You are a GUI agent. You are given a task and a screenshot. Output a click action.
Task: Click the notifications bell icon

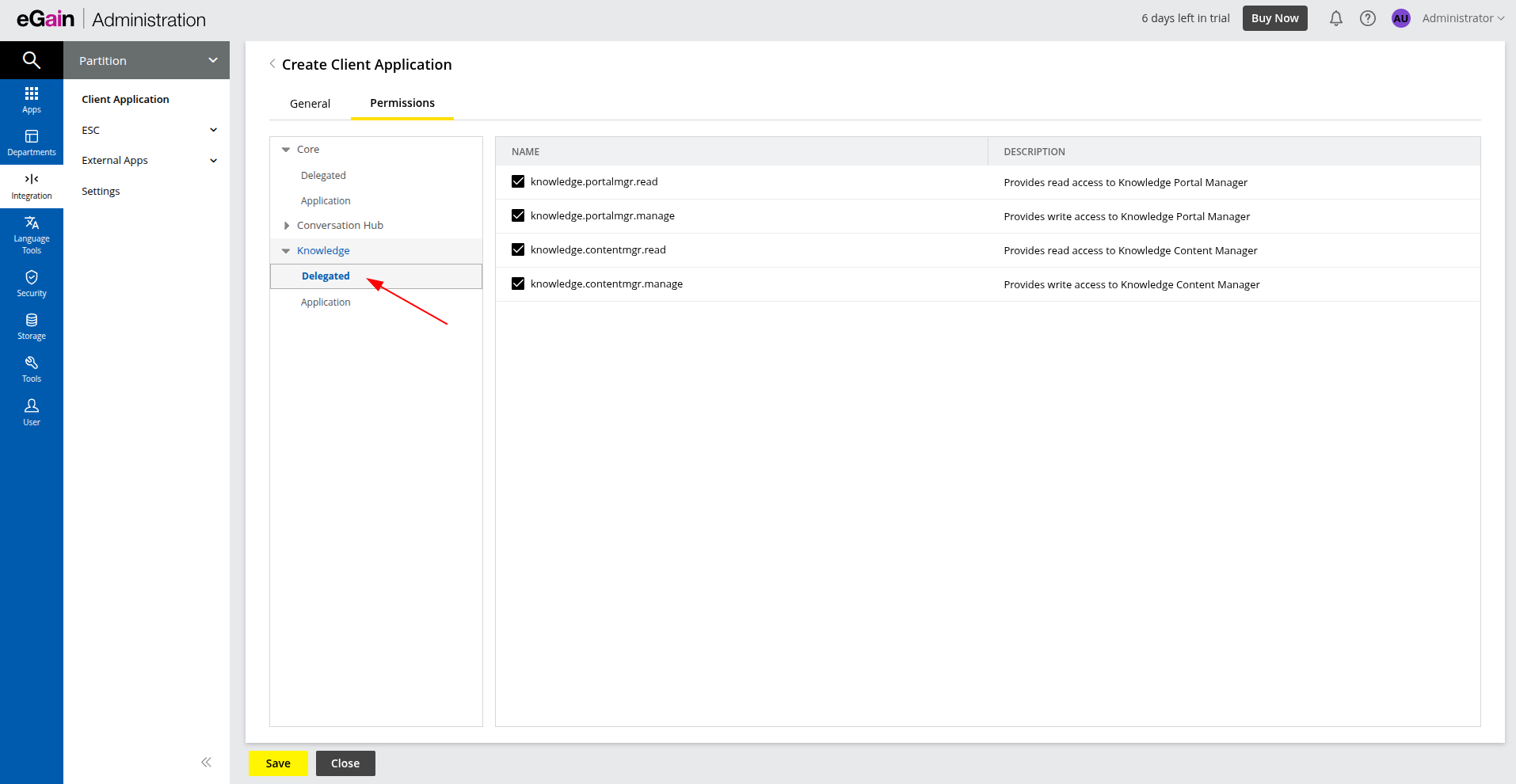click(1335, 18)
